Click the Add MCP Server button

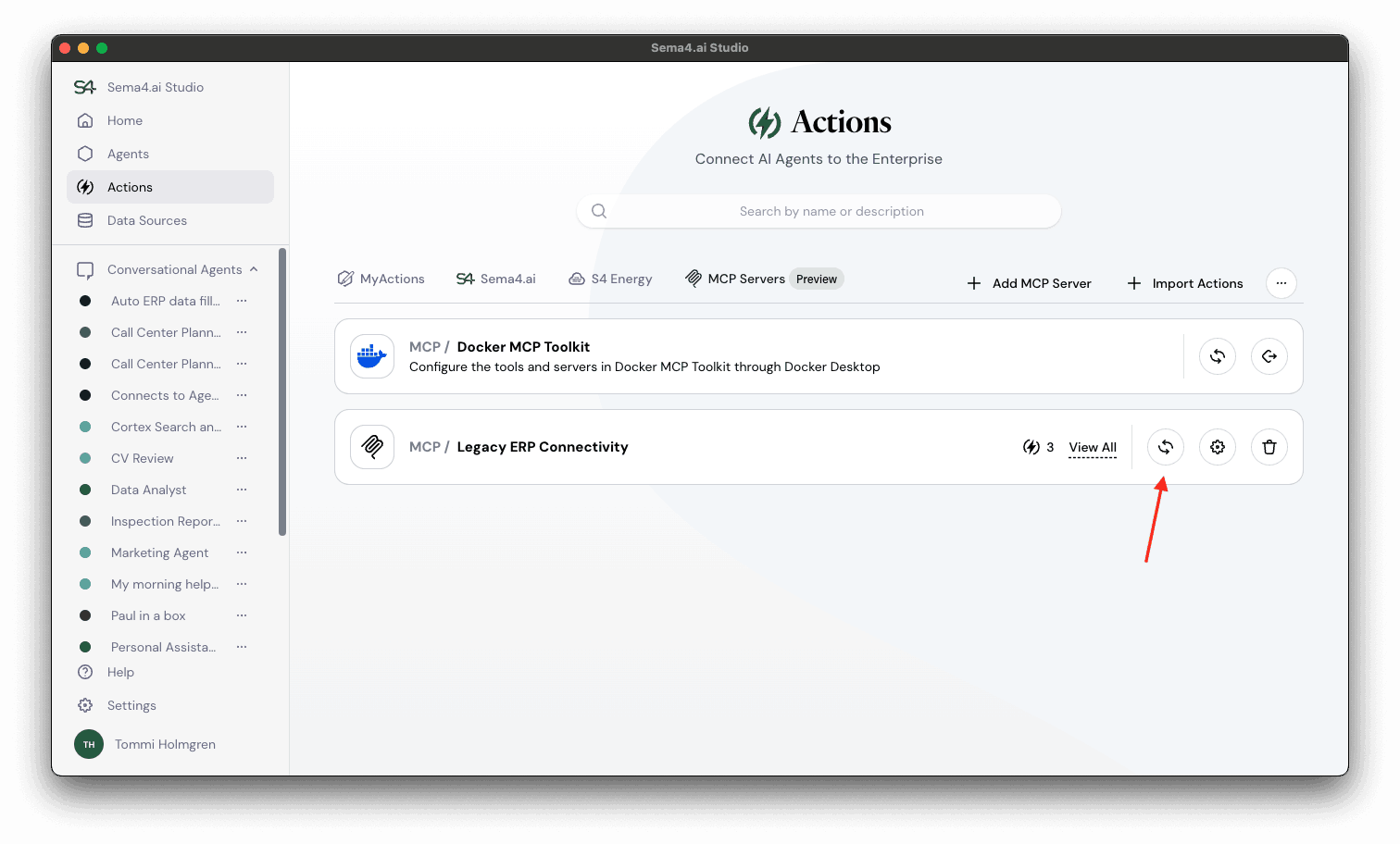pos(1029,283)
